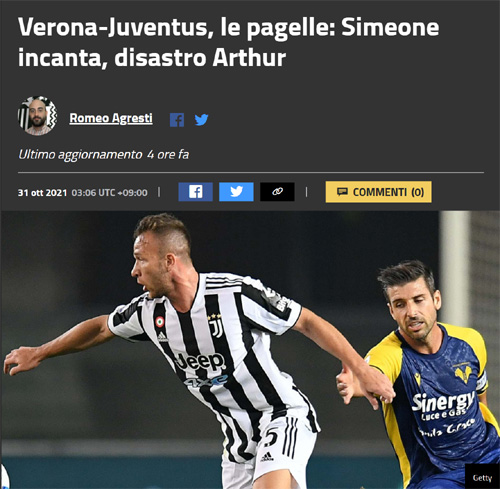
Task: Click the Getty credit label on the photo
Action: coord(482,478)
